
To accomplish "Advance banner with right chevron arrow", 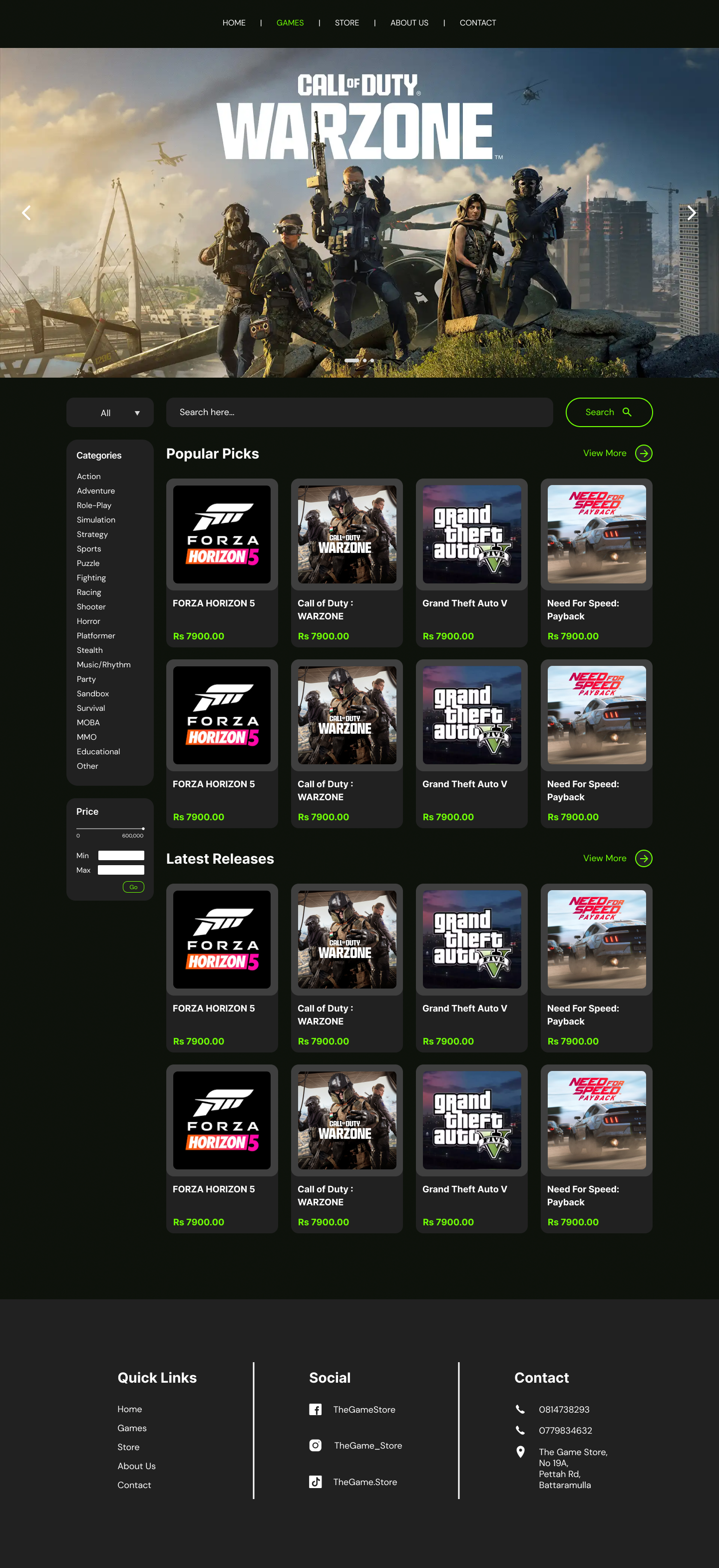I will pos(692,212).
